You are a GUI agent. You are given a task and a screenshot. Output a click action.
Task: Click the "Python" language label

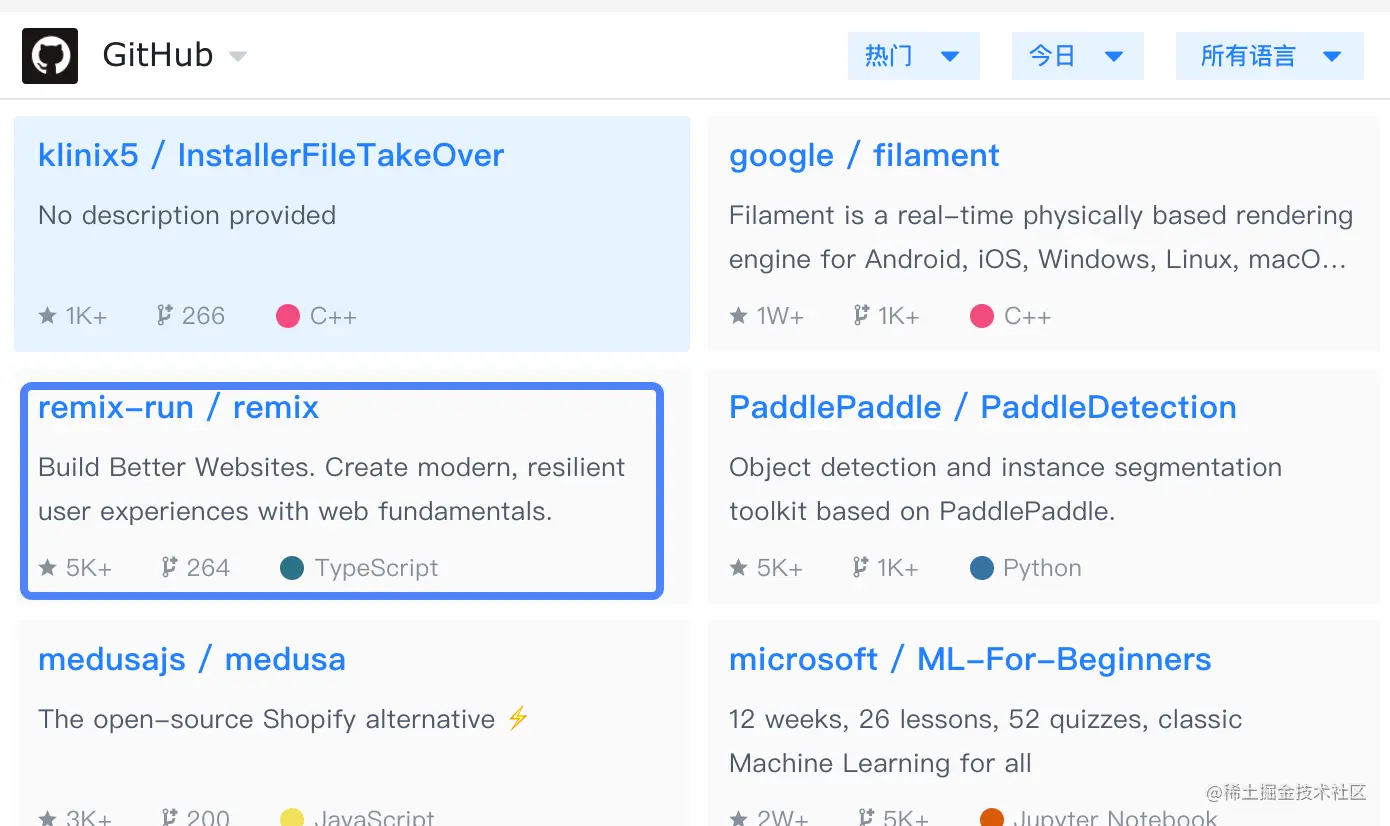pyautogui.click(x=1043, y=568)
